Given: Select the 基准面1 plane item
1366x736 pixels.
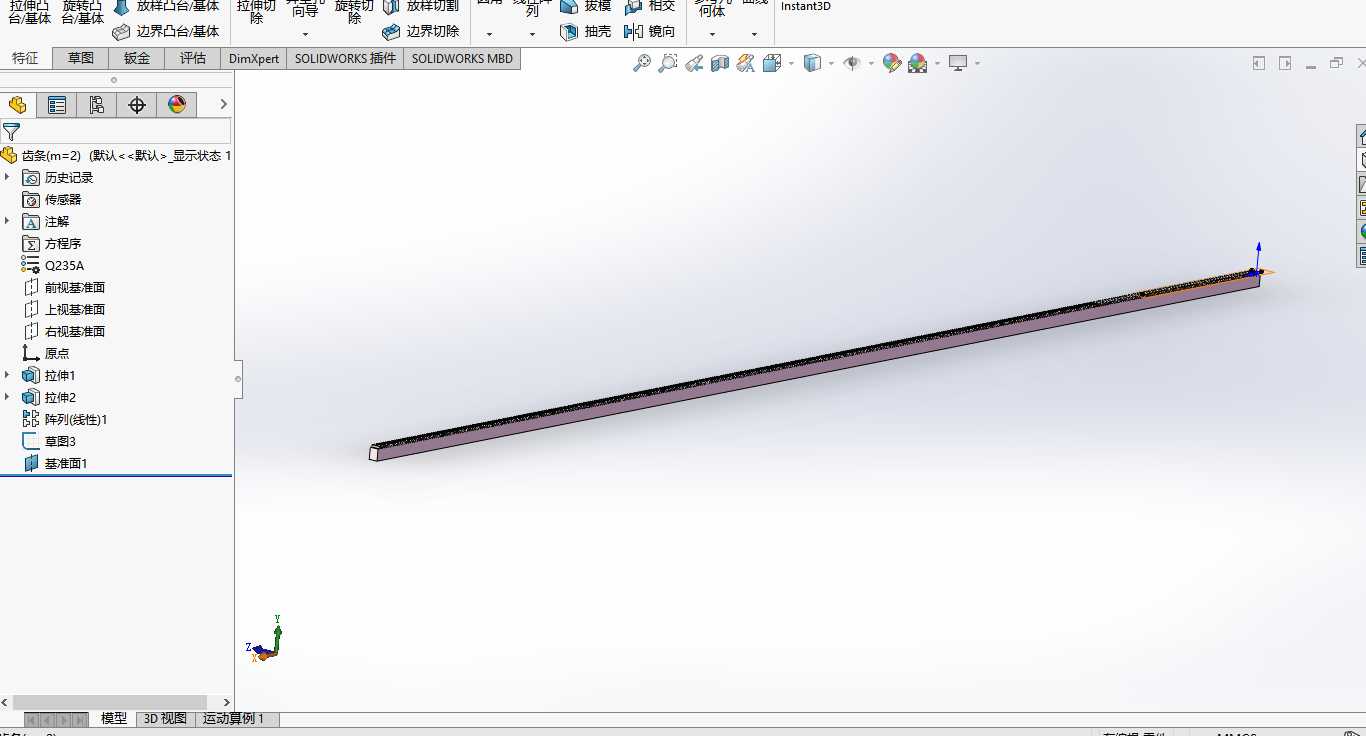Looking at the screenshot, I should click(x=55, y=463).
